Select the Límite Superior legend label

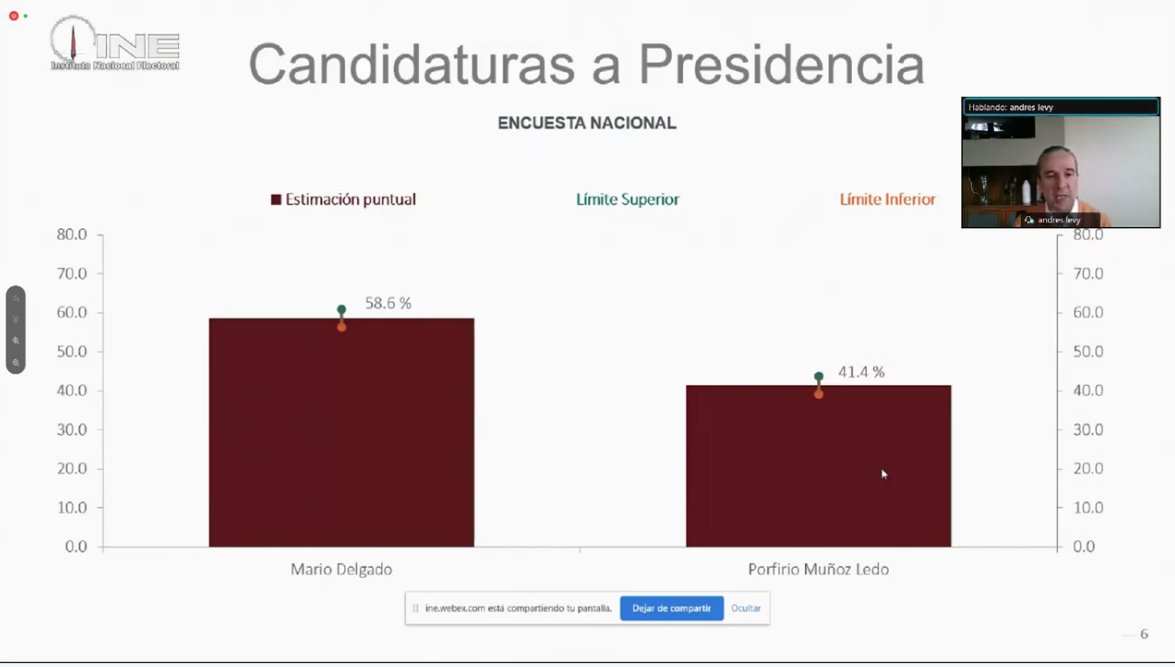tap(627, 200)
